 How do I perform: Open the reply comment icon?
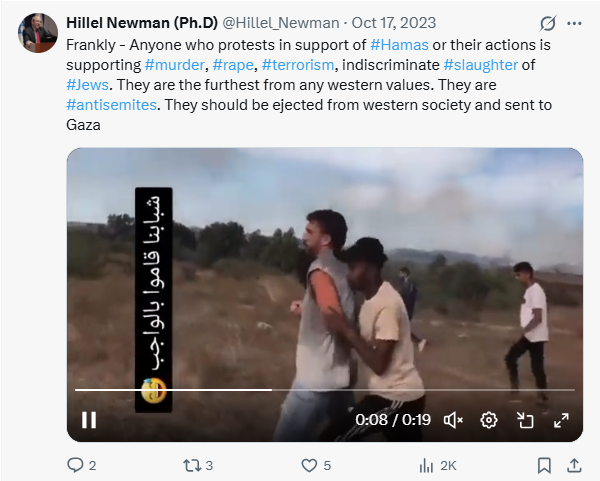(75, 465)
